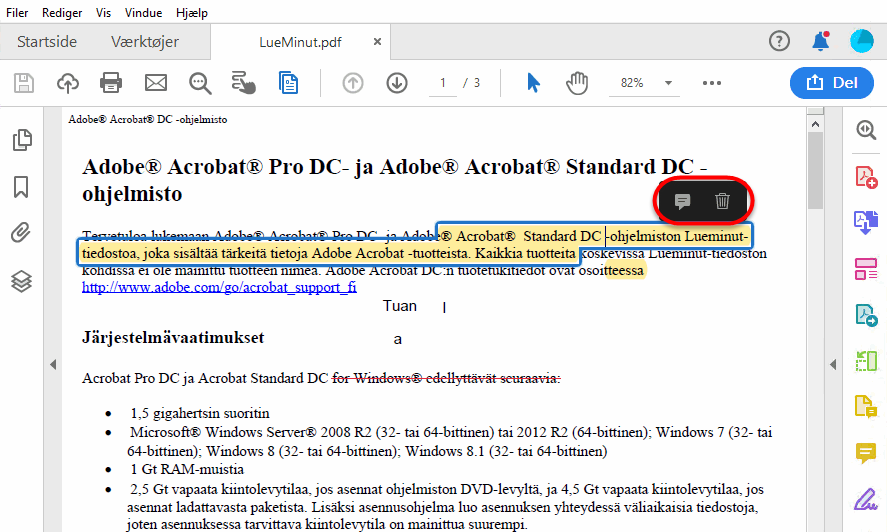Open the Create PDF tool
Screen dimensions: 887x532
pos(866,177)
